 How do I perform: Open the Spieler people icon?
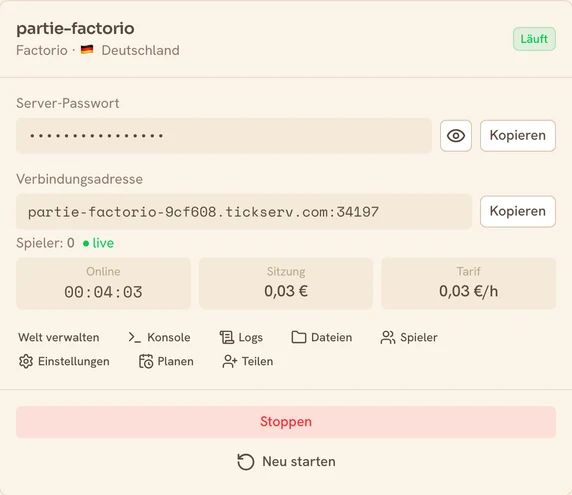[x=387, y=337]
